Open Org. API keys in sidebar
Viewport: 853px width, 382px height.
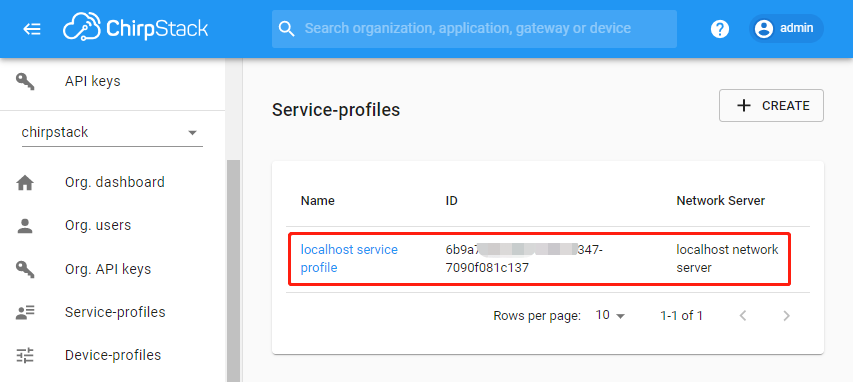[113, 269]
